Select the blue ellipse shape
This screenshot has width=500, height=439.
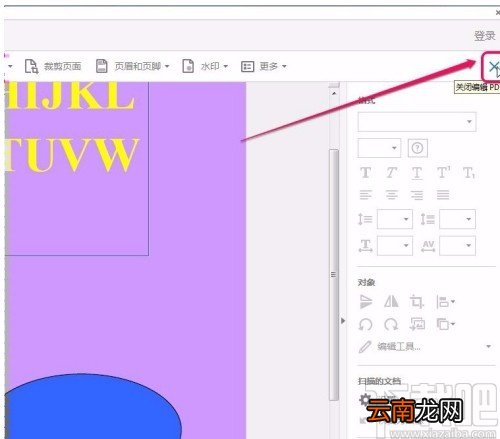click(93, 406)
